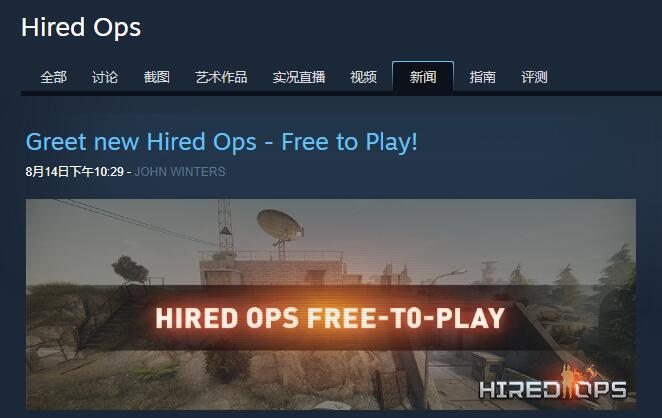This screenshot has width=662, height=418.
Task: Open the 实况直播 broadcasts tab
Action: (299, 77)
